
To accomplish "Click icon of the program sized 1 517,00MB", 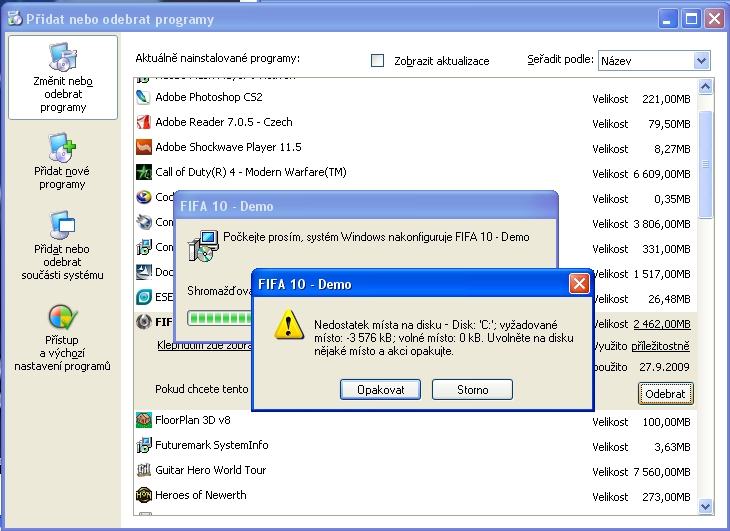I will 143,272.
